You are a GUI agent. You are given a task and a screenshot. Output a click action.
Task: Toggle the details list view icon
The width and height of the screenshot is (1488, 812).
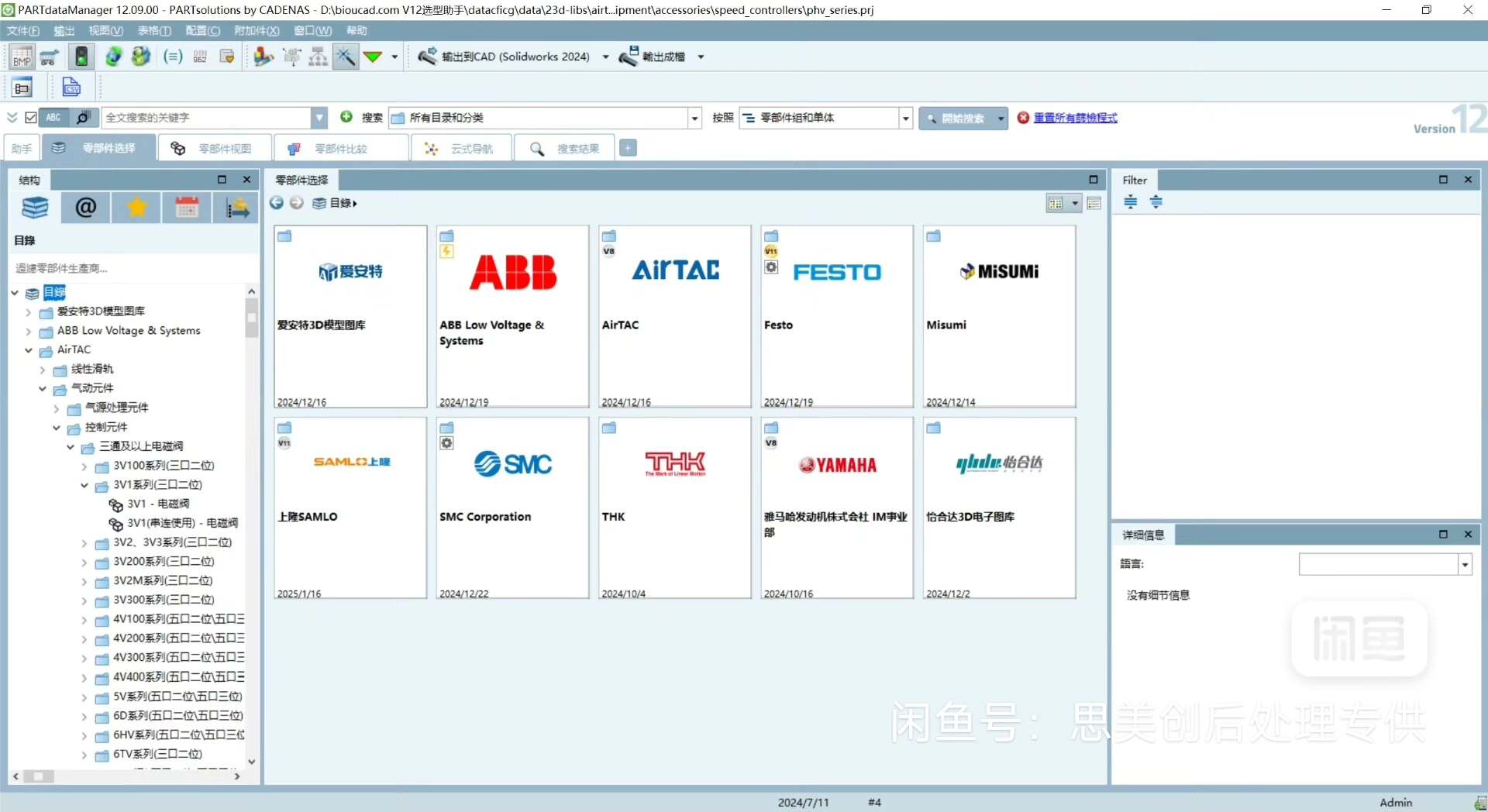click(x=1094, y=204)
